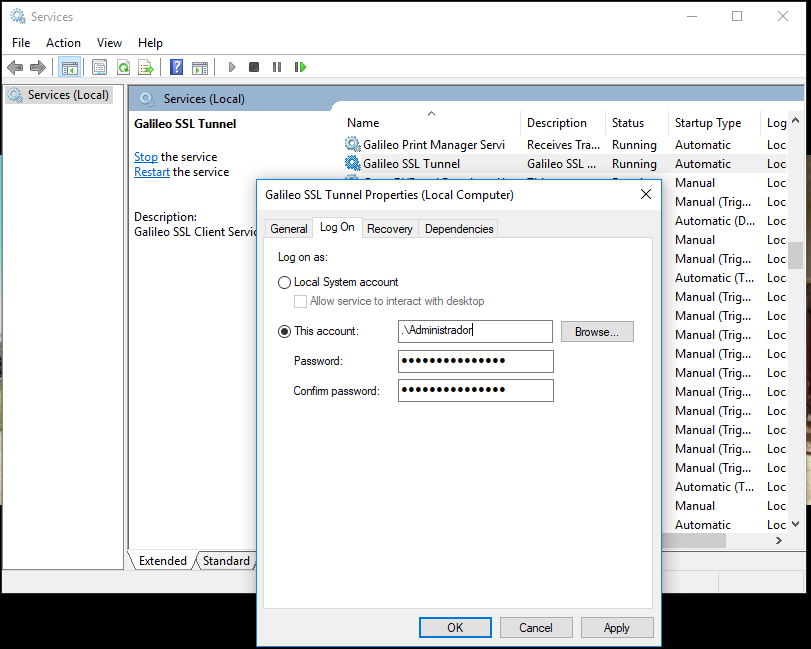
Task: Click the vertical scrollbar thumb in services list
Action: [x=795, y=255]
